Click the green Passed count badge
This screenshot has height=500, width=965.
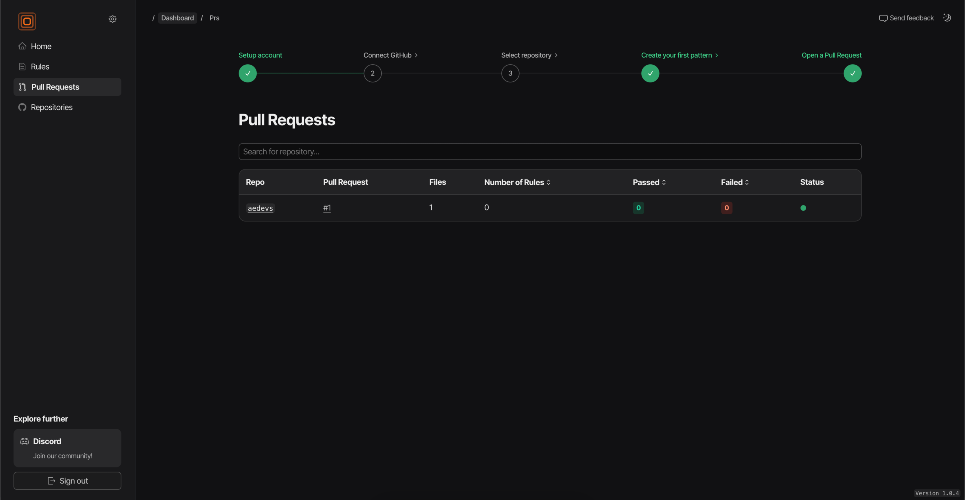(638, 208)
